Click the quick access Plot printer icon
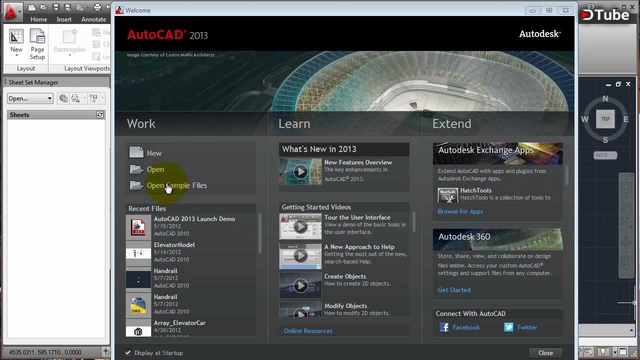 tap(97, 7)
